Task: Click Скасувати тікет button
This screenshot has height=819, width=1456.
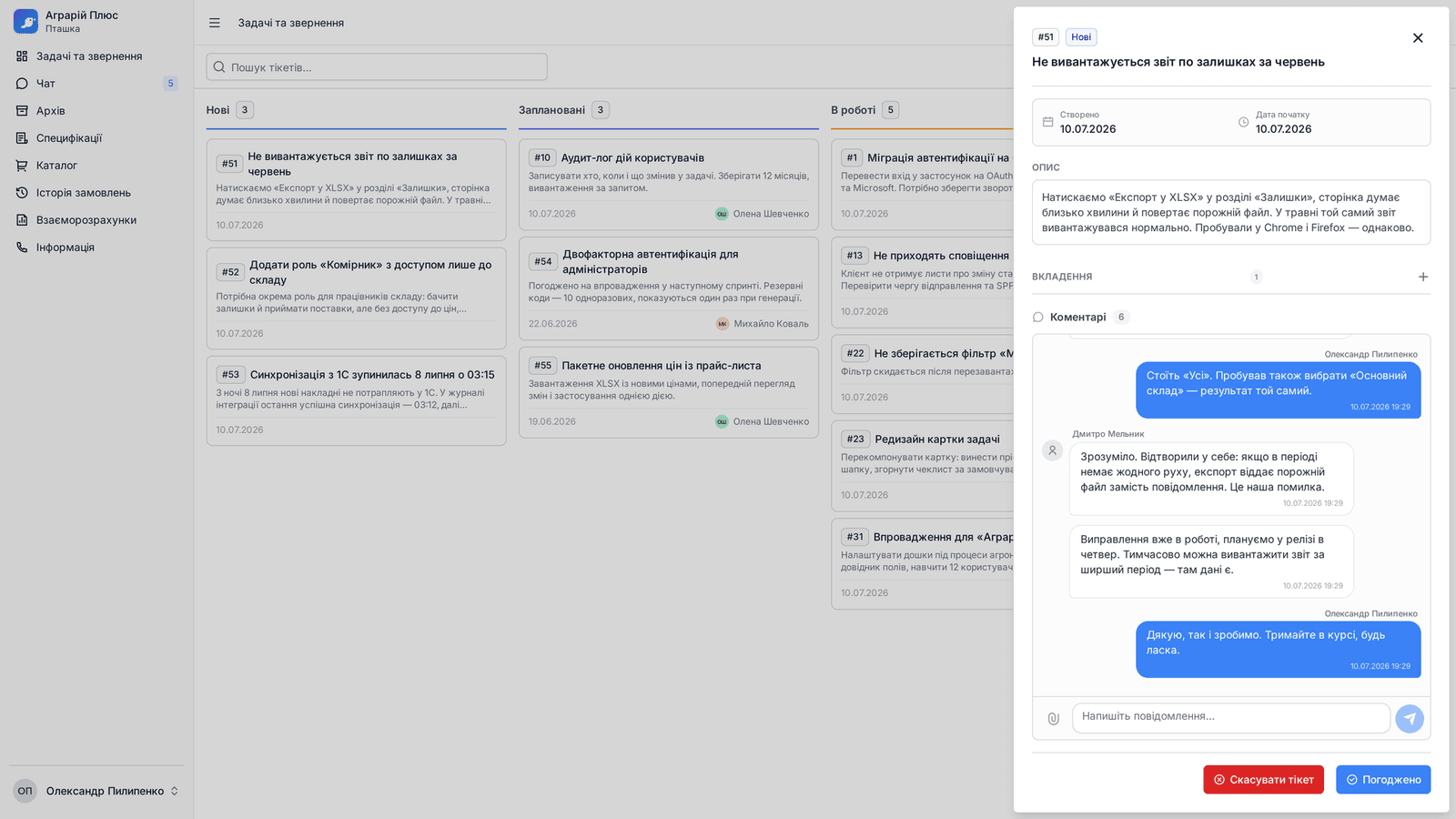Action: (x=1263, y=780)
